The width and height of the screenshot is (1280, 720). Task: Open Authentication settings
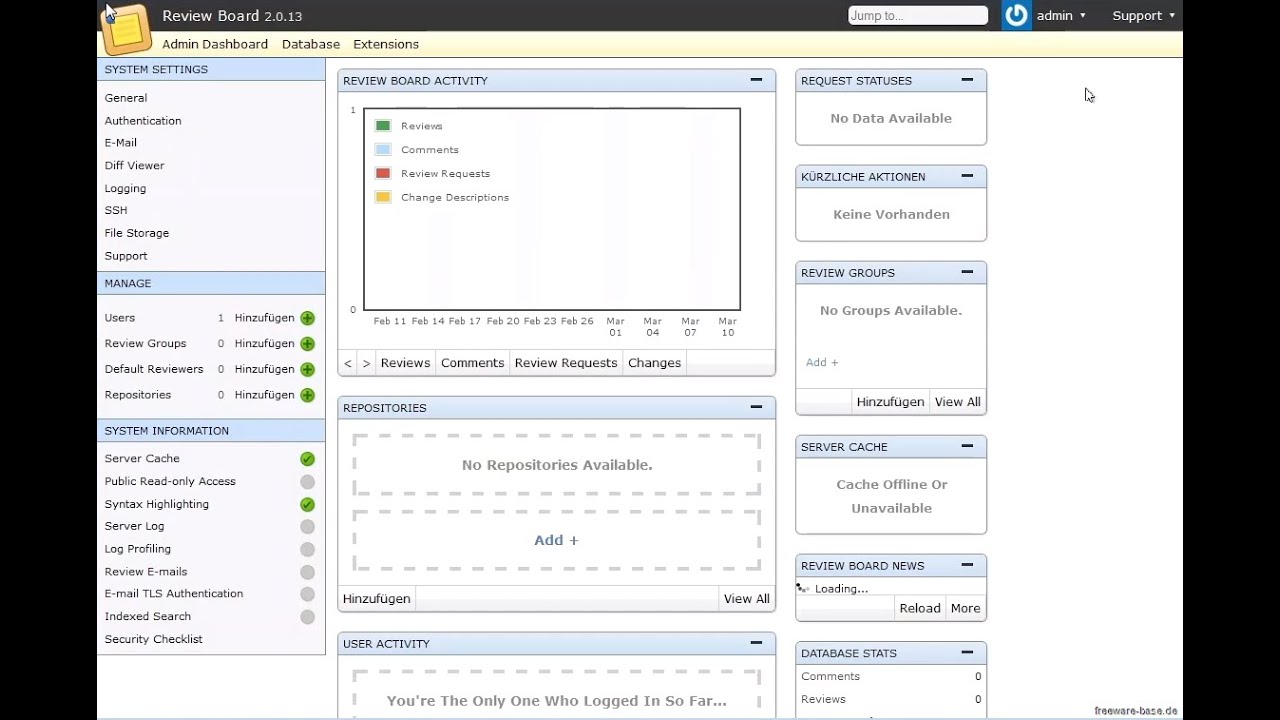[x=143, y=121]
